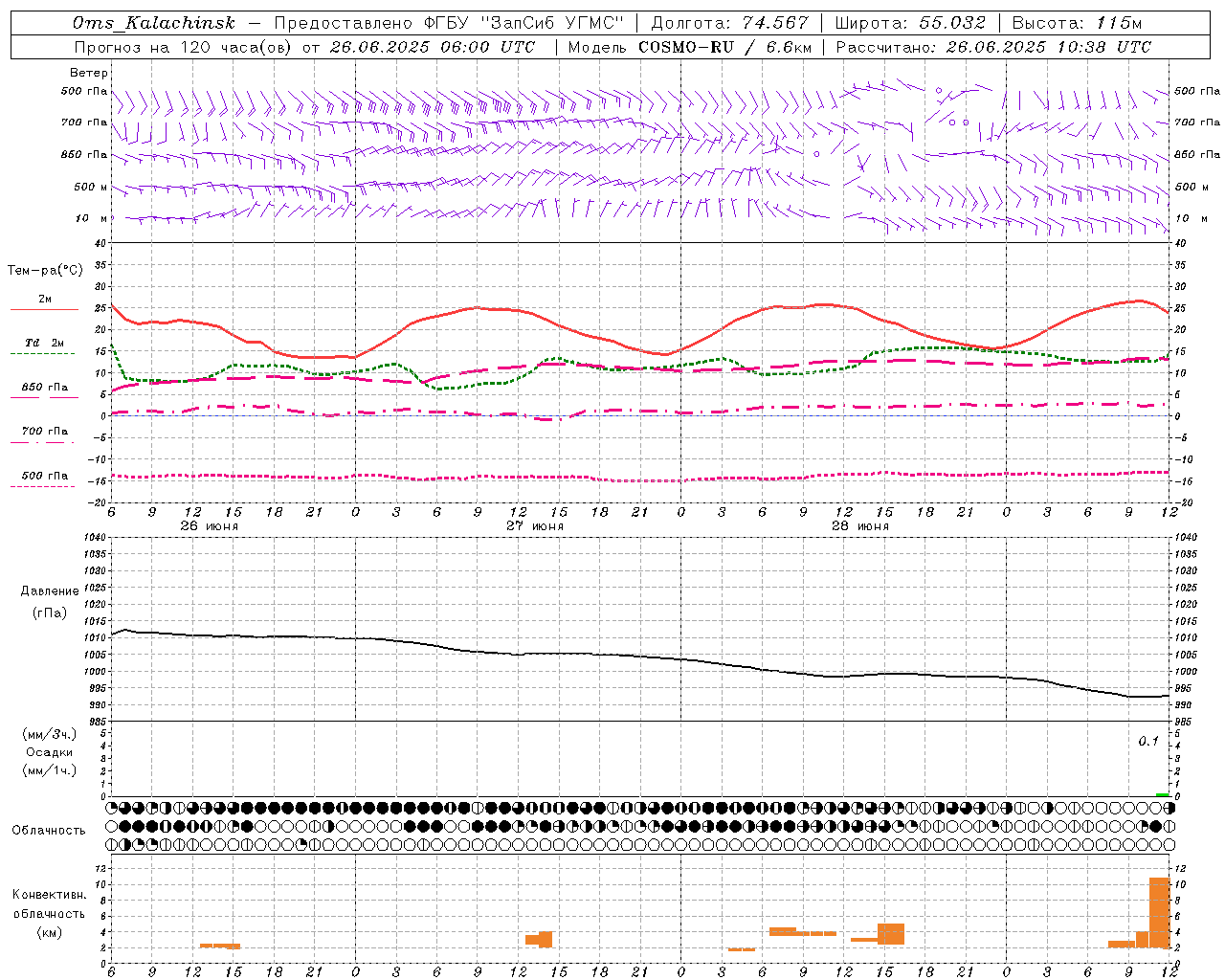Click the 'Давление' pressure panel label
Image resolution: width=1225 pixels, height=980 pixels.
(x=50, y=591)
